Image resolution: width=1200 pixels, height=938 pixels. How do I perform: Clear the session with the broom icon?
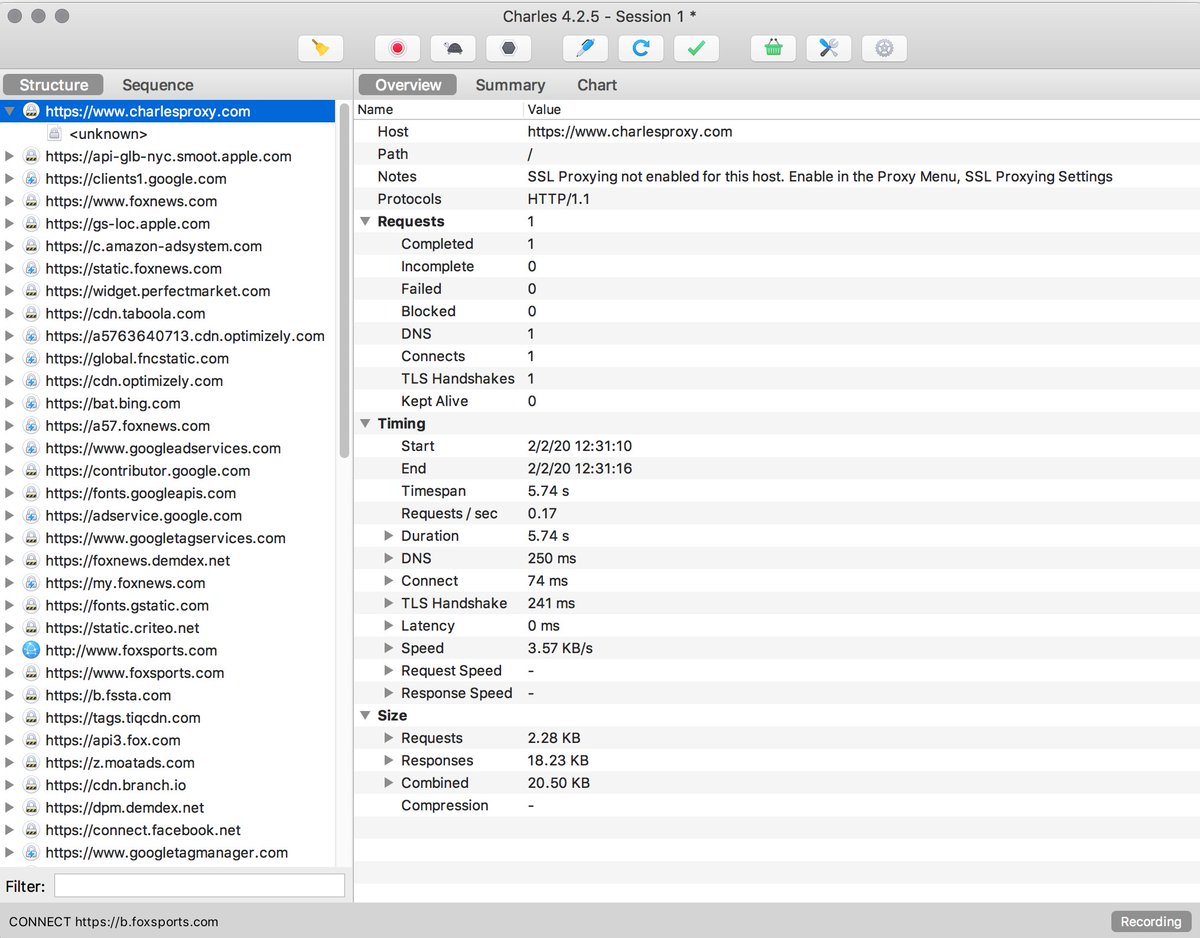coord(321,47)
